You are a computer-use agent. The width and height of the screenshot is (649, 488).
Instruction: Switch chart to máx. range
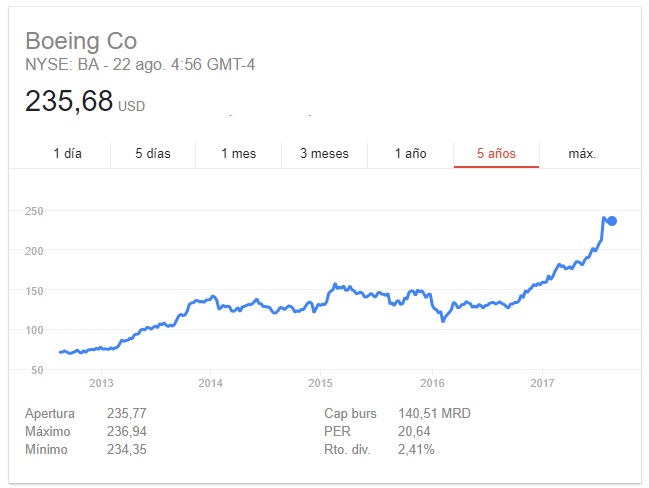(x=582, y=153)
